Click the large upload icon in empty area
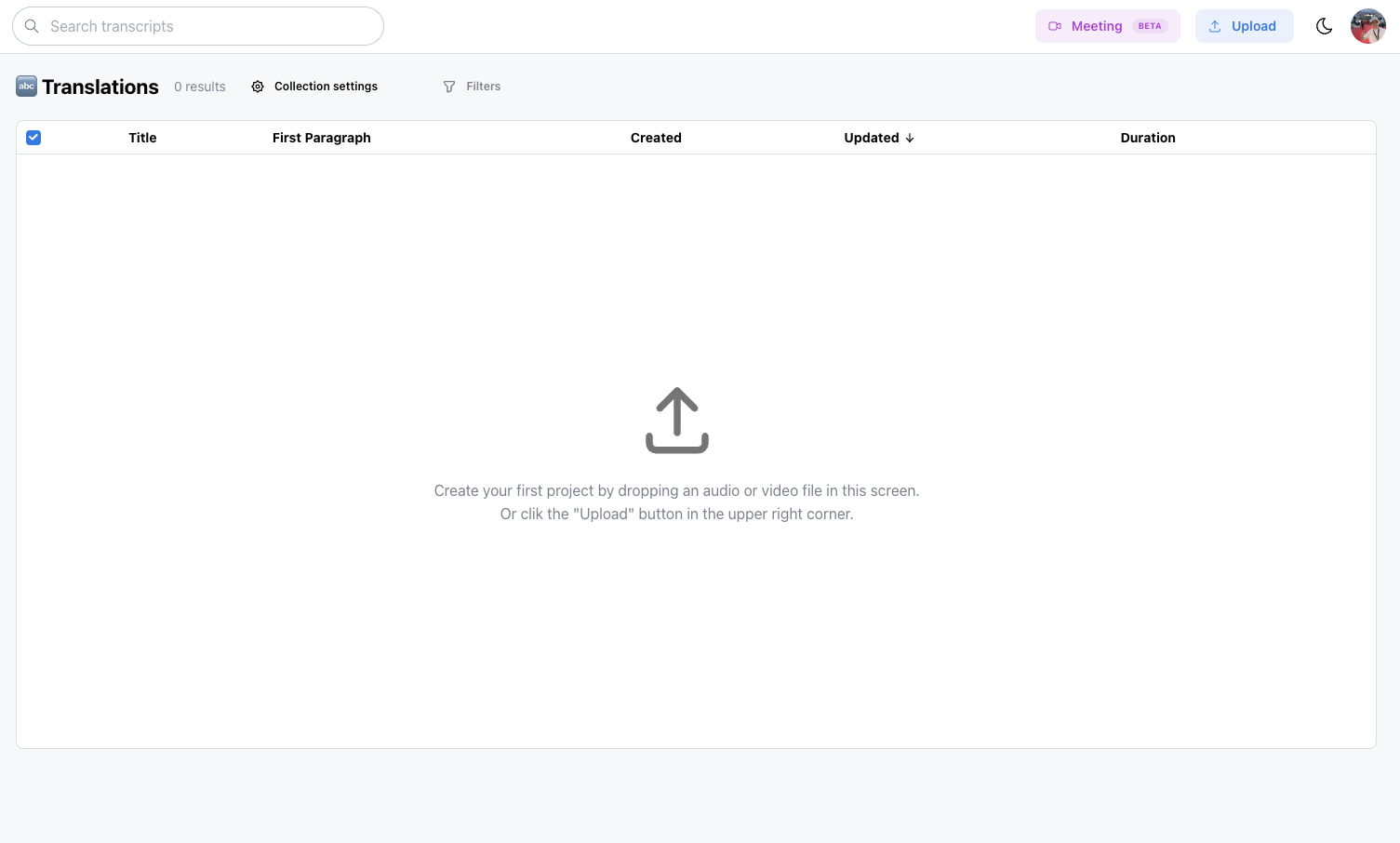This screenshot has height=843, width=1400. (x=677, y=421)
